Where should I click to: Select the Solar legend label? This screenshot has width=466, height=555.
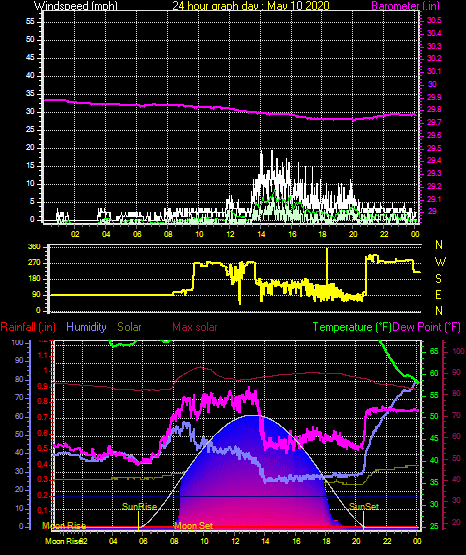[129, 327]
